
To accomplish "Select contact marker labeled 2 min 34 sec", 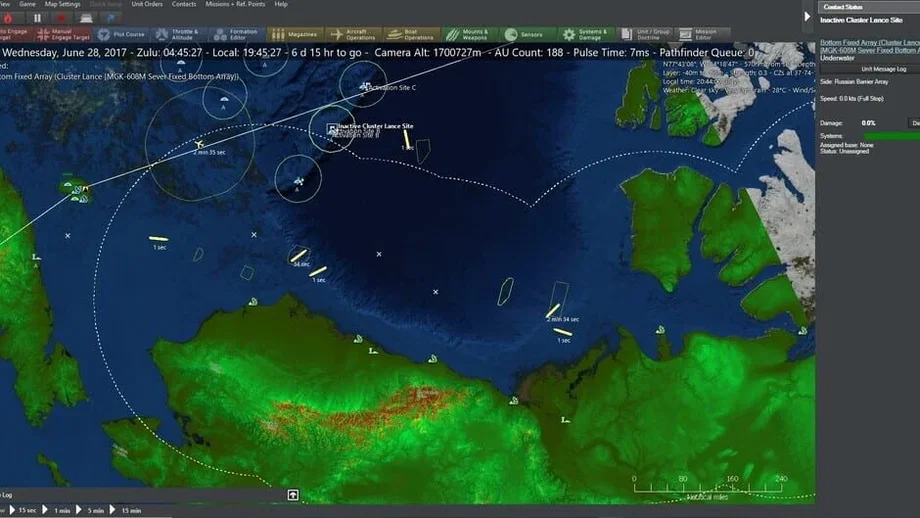I will coord(553,311).
